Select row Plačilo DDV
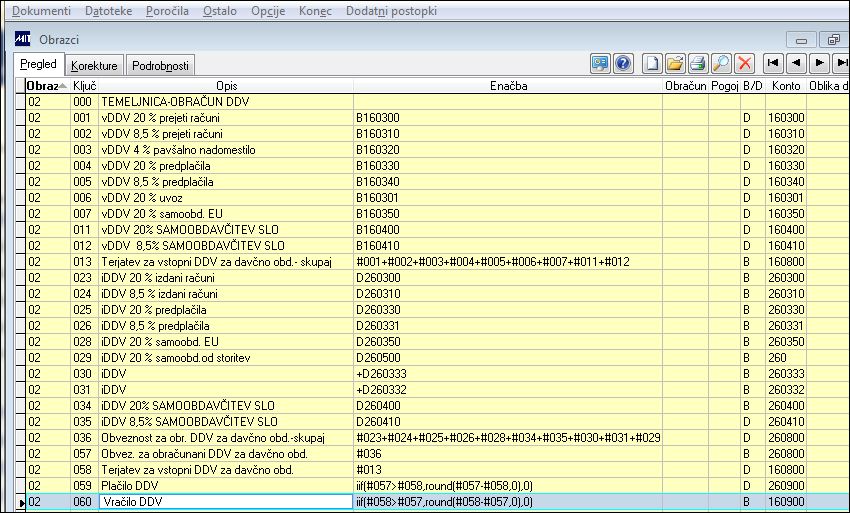 tap(437, 485)
